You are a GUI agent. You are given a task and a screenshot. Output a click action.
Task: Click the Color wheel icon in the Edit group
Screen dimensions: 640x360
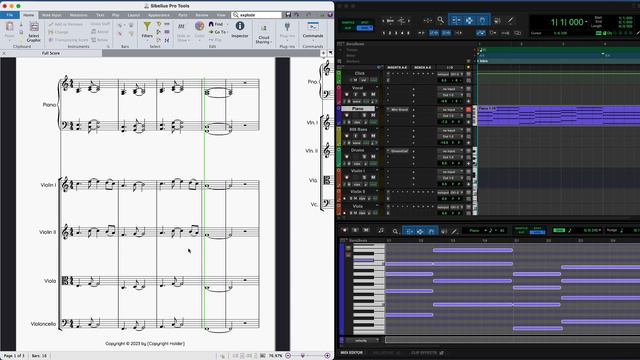pos(199,27)
